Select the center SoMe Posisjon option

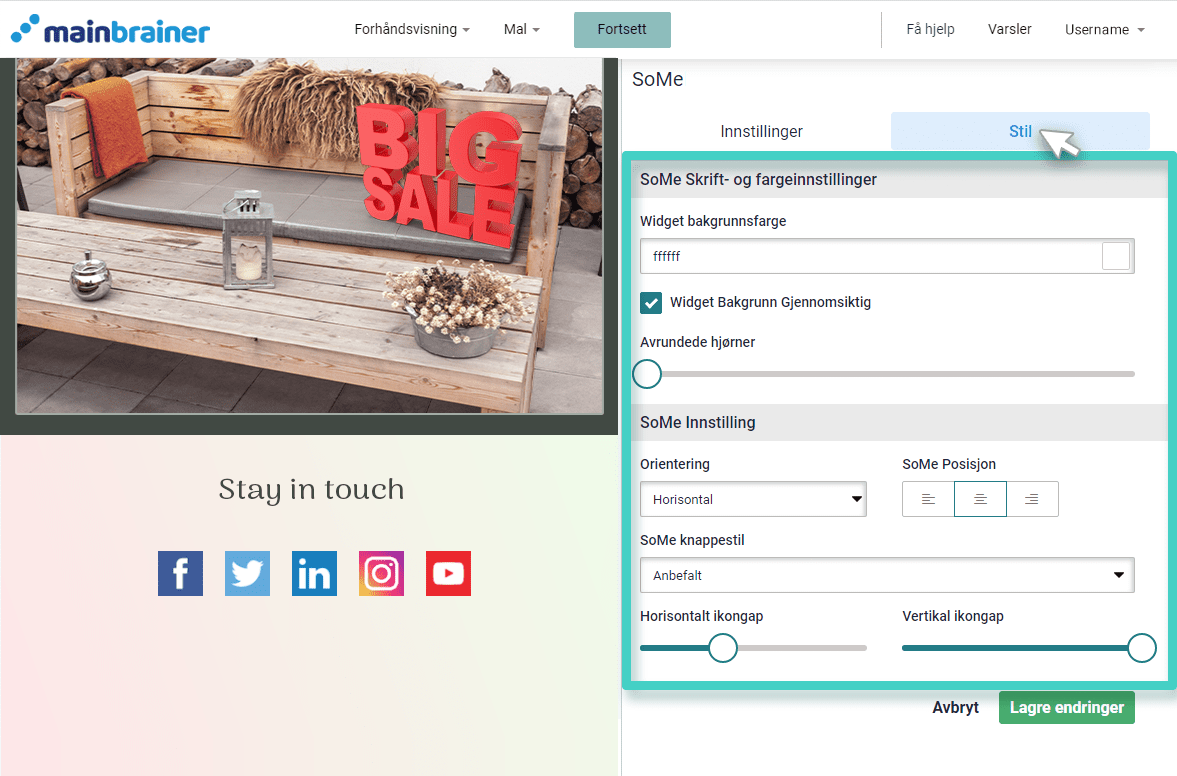pyautogui.click(x=980, y=498)
